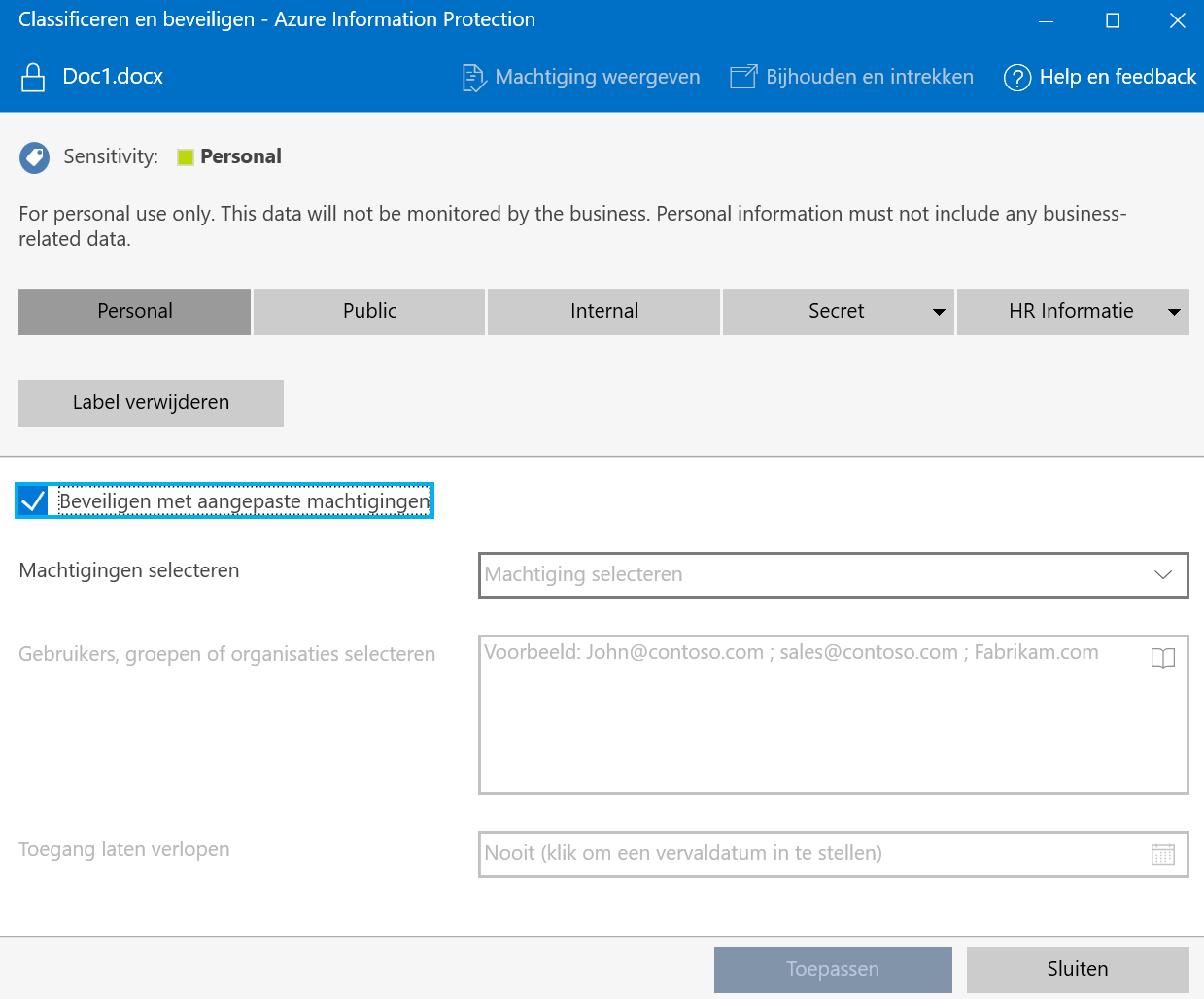1204x999 pixels.
Task: Open the Machtiging selecteren dropdown
Action: pyautogui.click(x=1162, y=575)
